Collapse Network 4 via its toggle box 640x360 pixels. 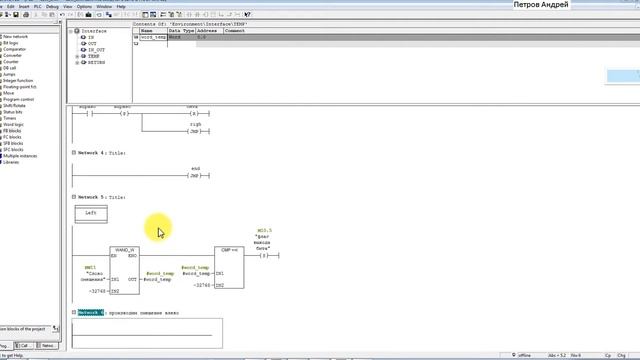point(74,153)
